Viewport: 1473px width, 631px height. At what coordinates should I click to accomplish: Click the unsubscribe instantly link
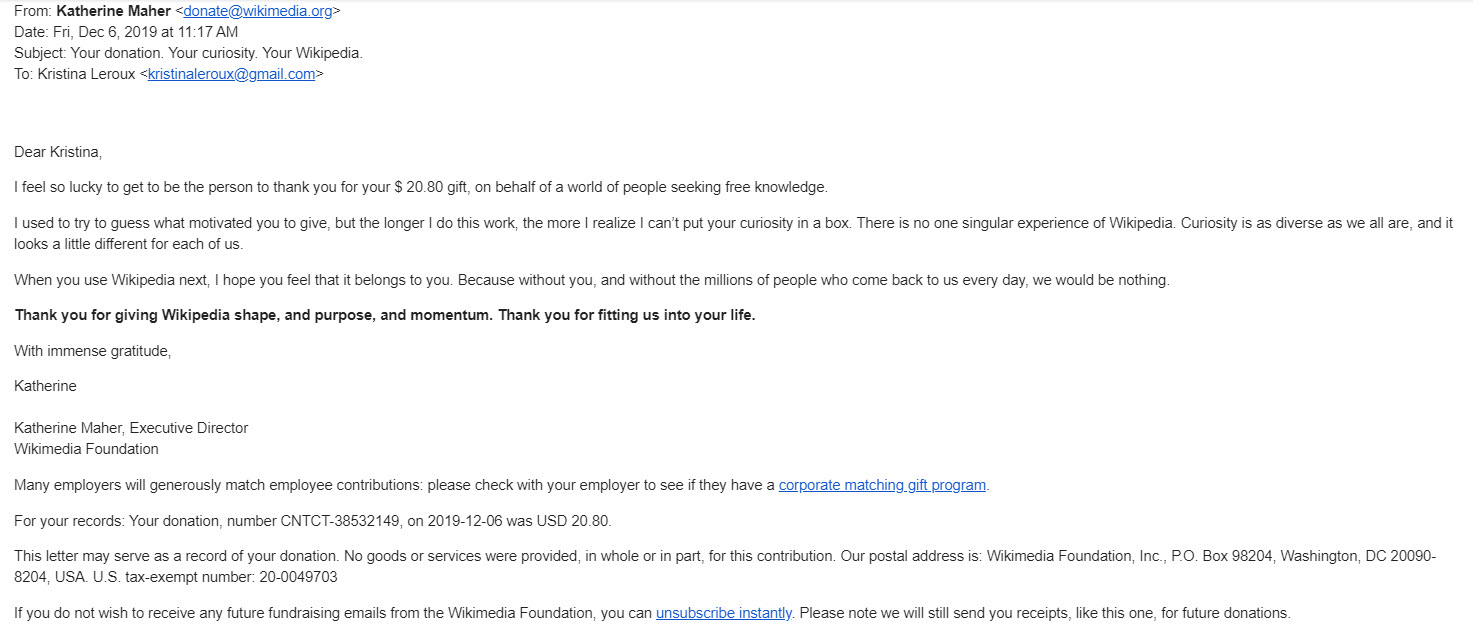(x=724, y=613)
